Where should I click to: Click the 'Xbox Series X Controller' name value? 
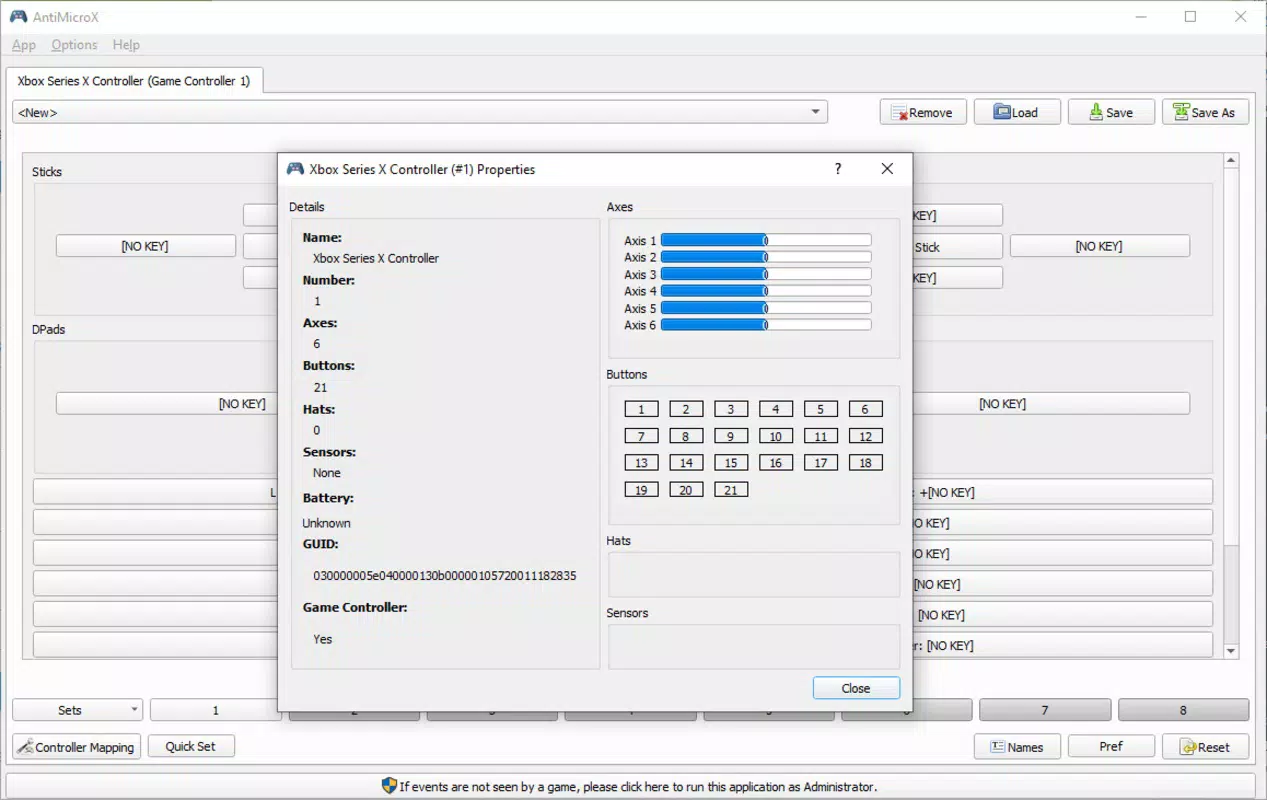click(376, 258)
